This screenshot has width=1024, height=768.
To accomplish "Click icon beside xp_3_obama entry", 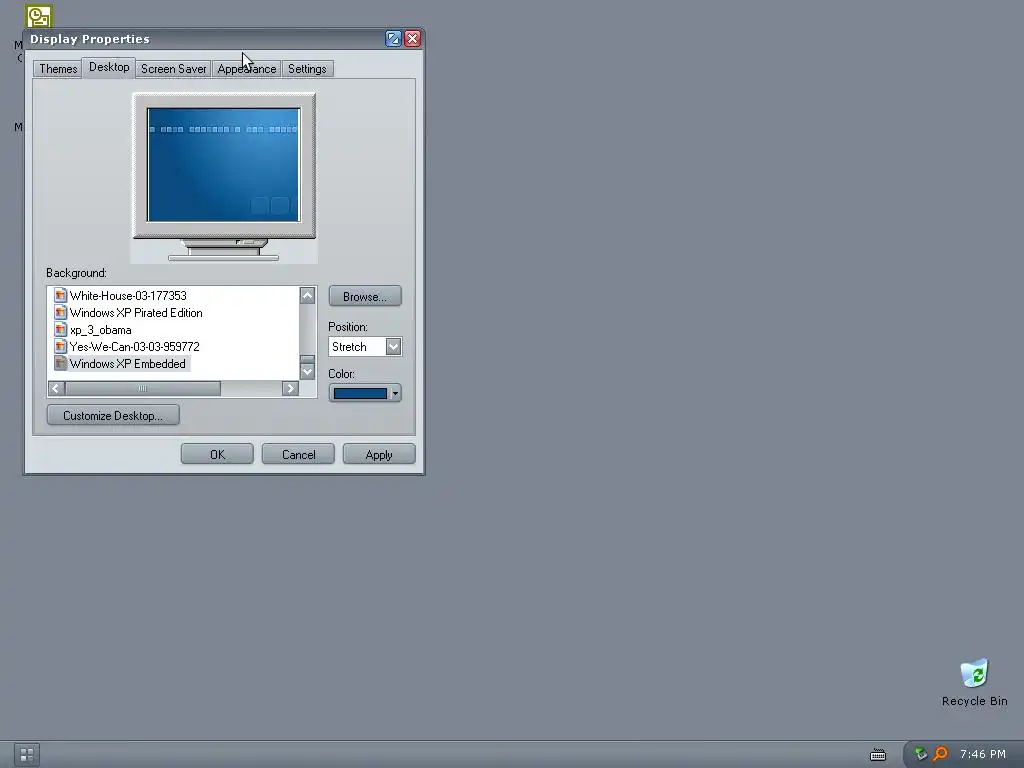I will 61,329.
